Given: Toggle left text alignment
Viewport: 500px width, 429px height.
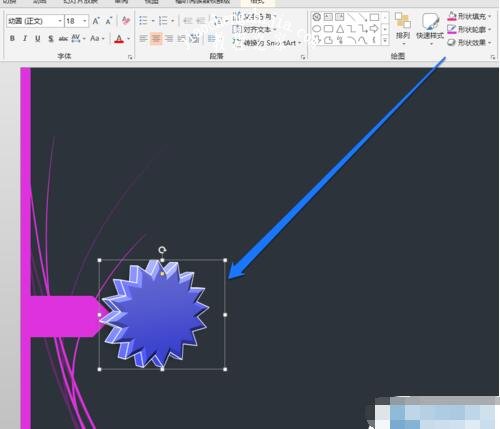Looking at the screenshot, I should (143, 39).
